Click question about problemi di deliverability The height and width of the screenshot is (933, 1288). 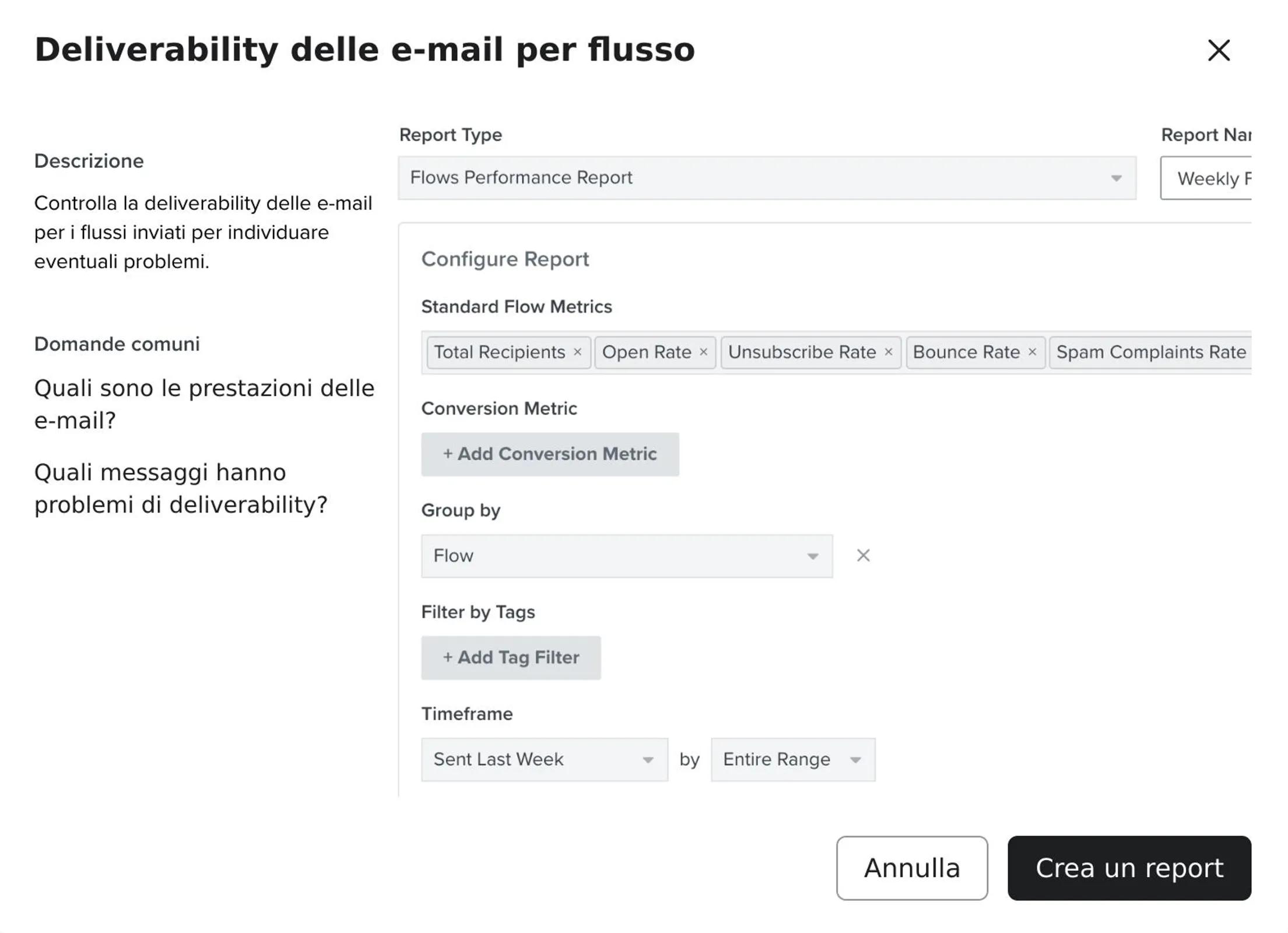(181, 488)
